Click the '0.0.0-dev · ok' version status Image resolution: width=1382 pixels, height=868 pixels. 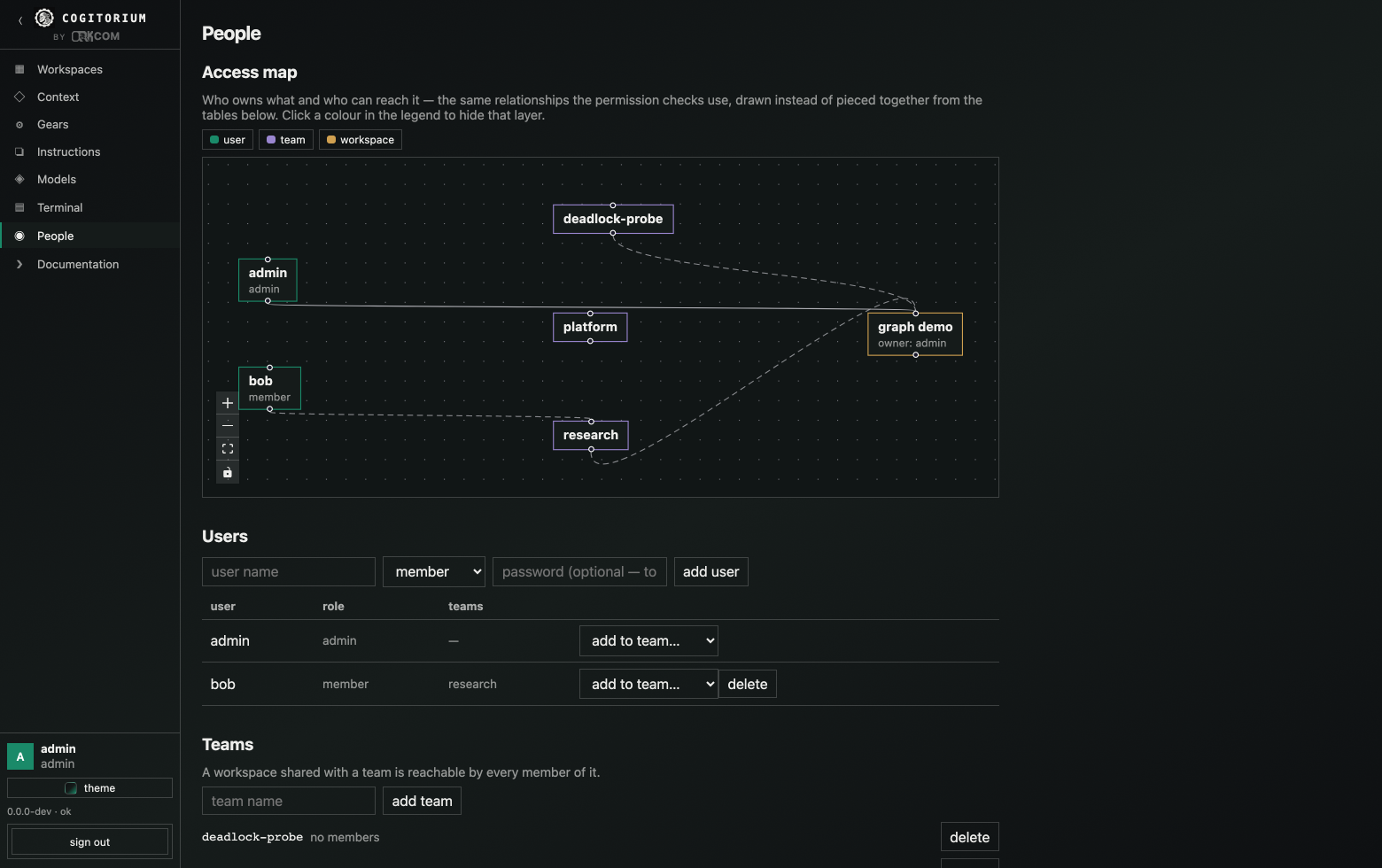click(39, 811)
